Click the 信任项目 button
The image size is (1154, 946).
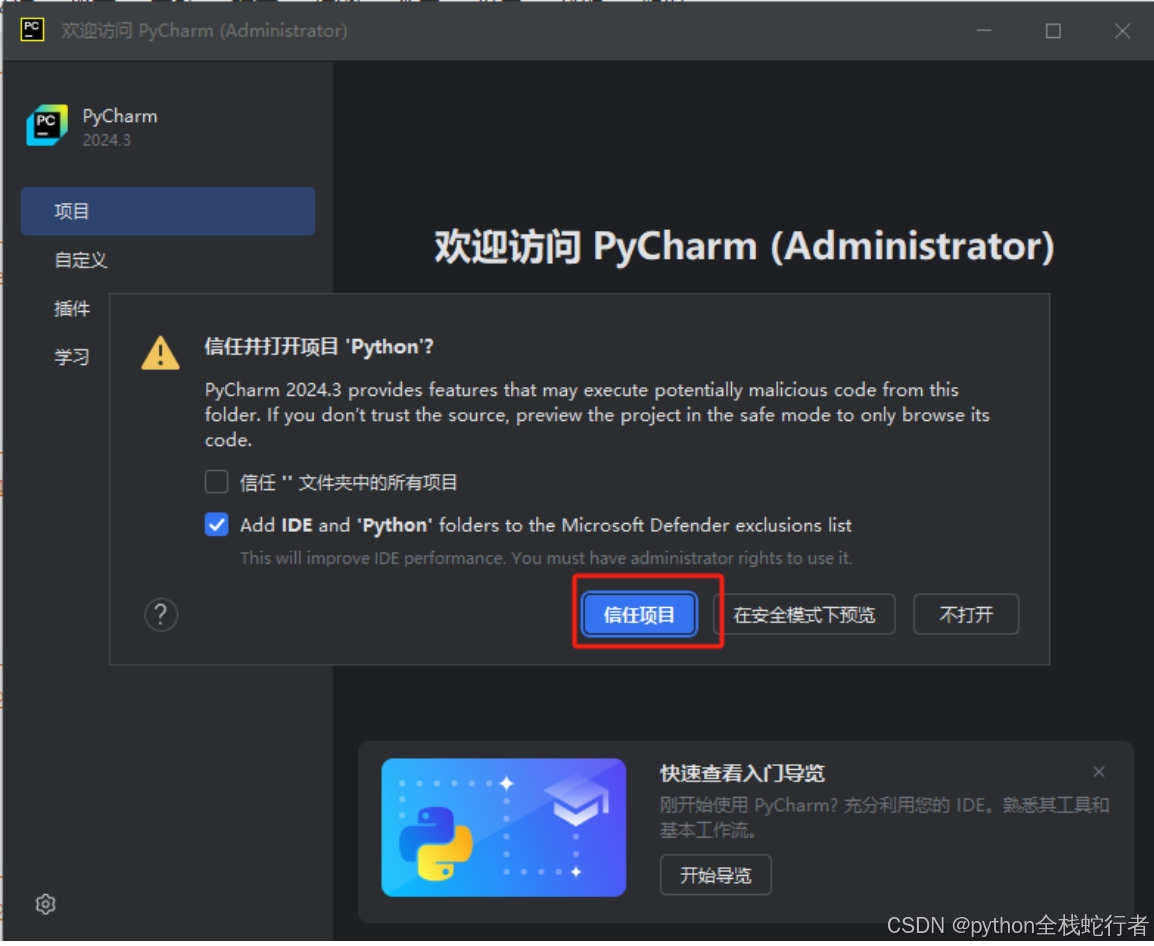(x=639, y=614)
